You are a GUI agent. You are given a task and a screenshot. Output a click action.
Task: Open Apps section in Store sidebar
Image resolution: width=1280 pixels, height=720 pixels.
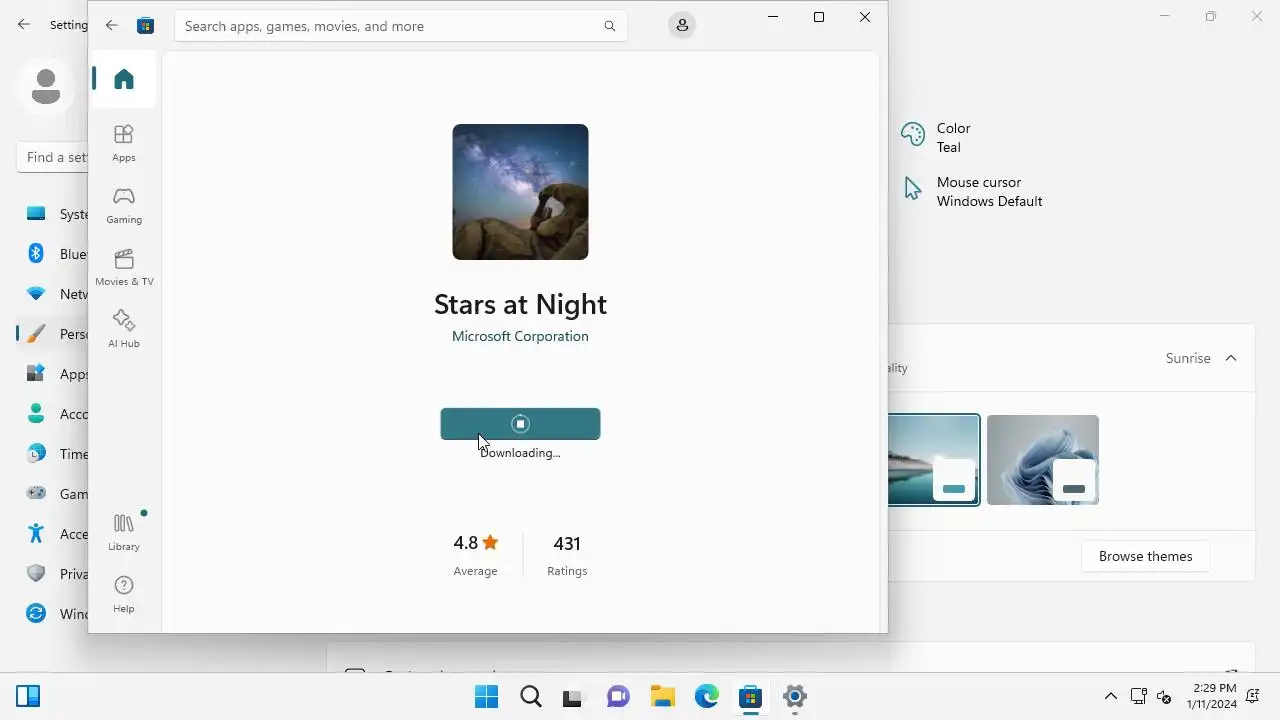coord(124,143)
